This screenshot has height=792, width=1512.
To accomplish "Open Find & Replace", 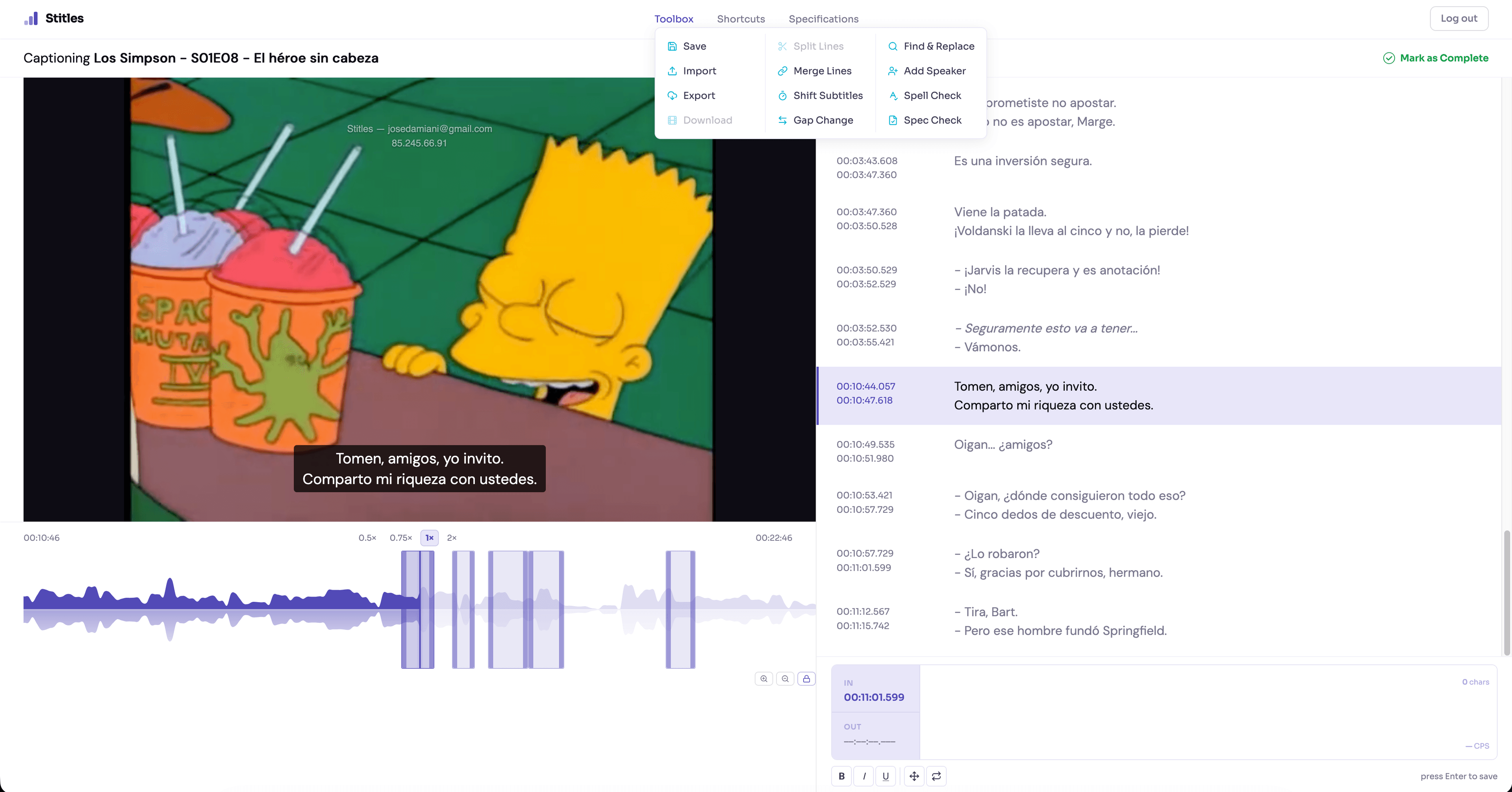I will pyautogui.click(x=932, y=46).
